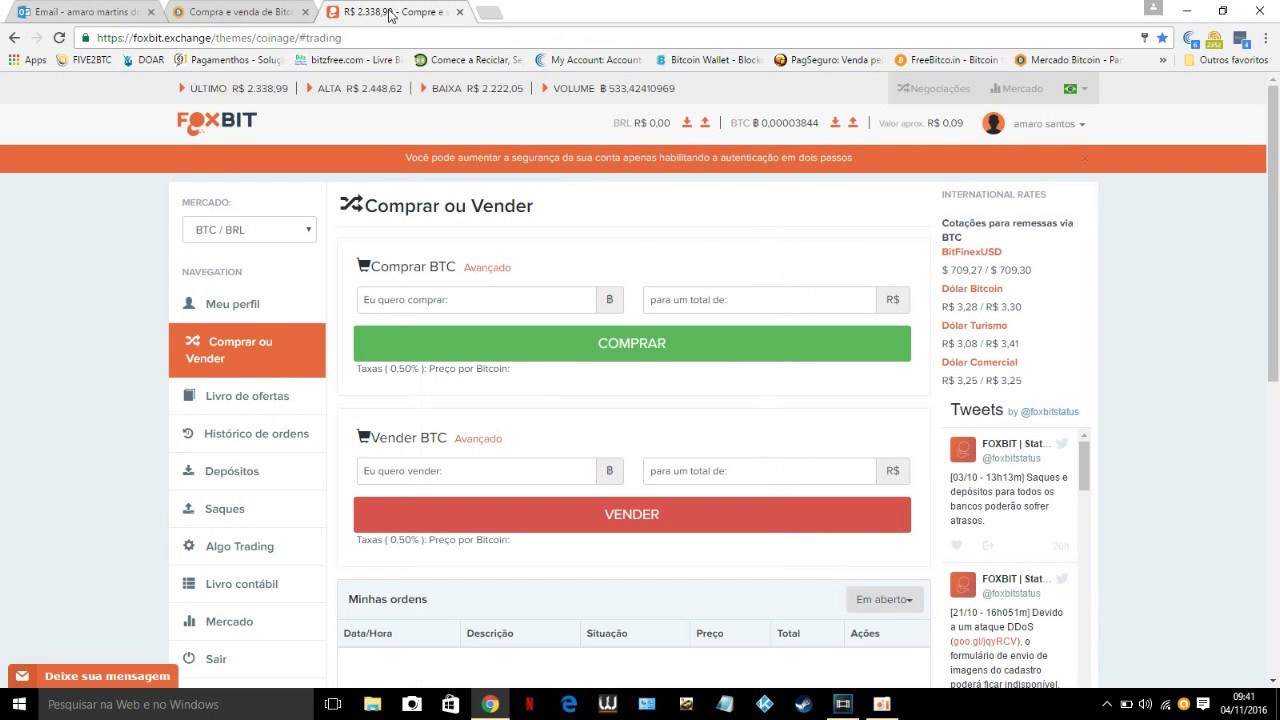Image resolution: width=1280 pixels, height=720 pixels.
Task: Switch to Compra e venda de Bitcoin tab
Action: [240, 12]
